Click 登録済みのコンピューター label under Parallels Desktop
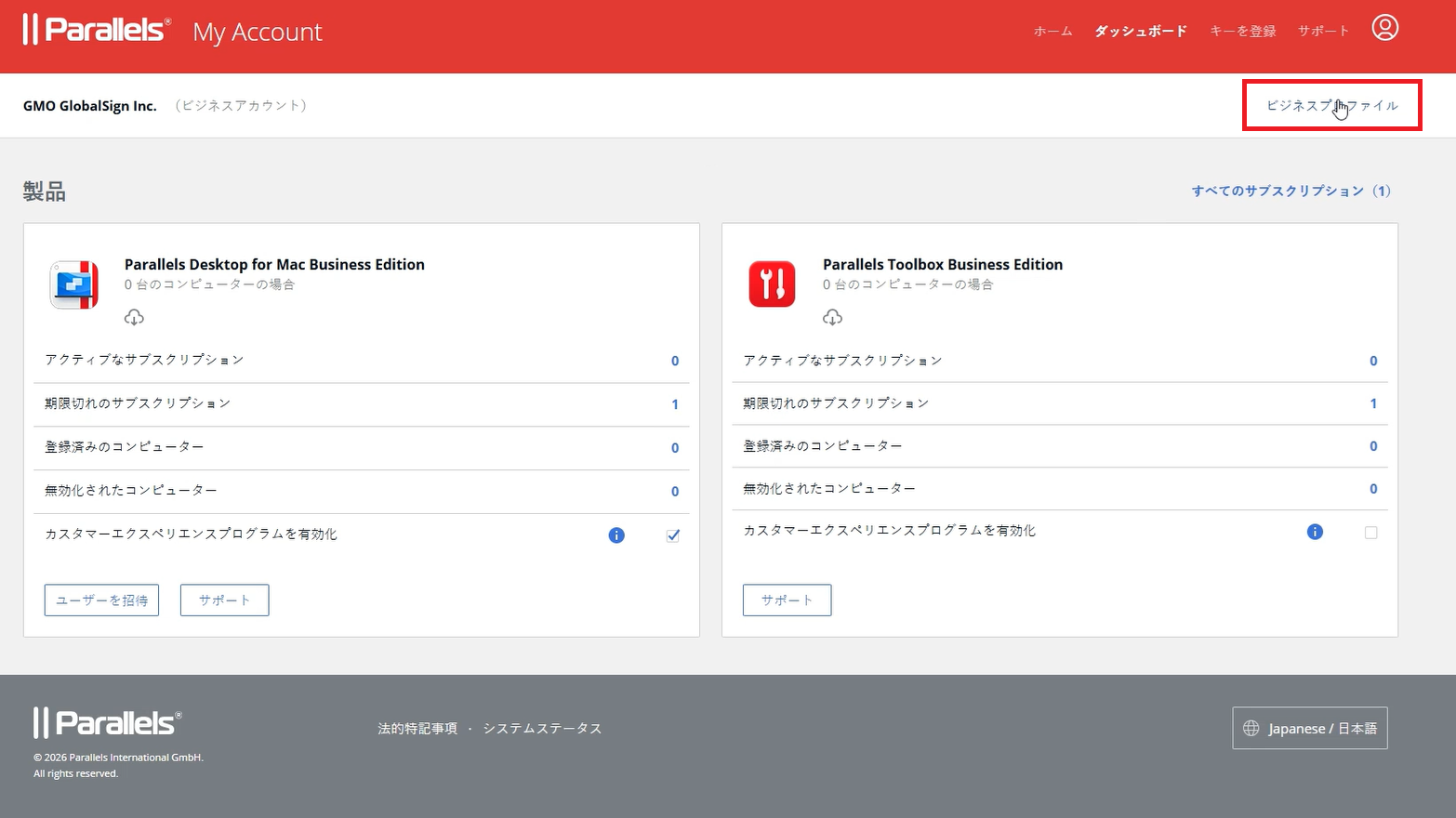 (x=125, y=447)
